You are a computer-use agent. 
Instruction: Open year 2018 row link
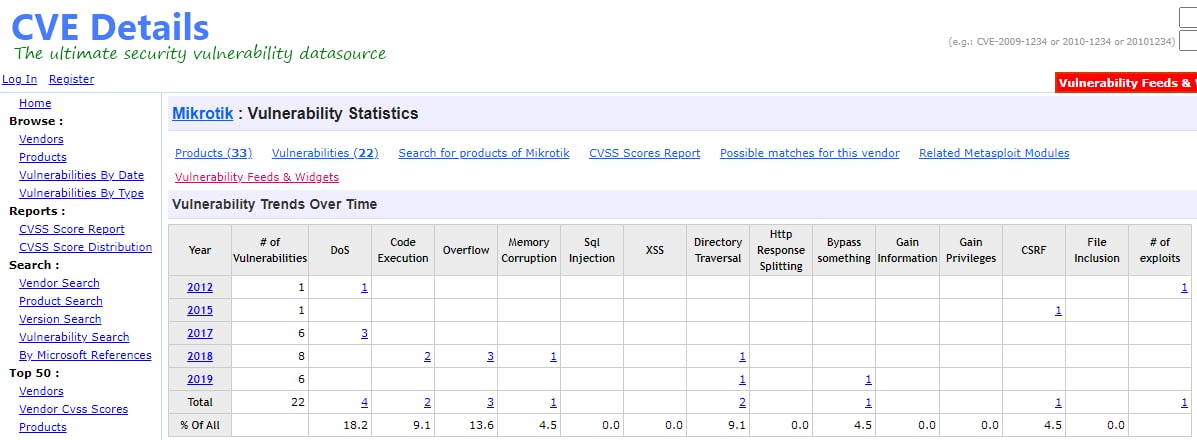pyautogui.click(x=200, y=356)
